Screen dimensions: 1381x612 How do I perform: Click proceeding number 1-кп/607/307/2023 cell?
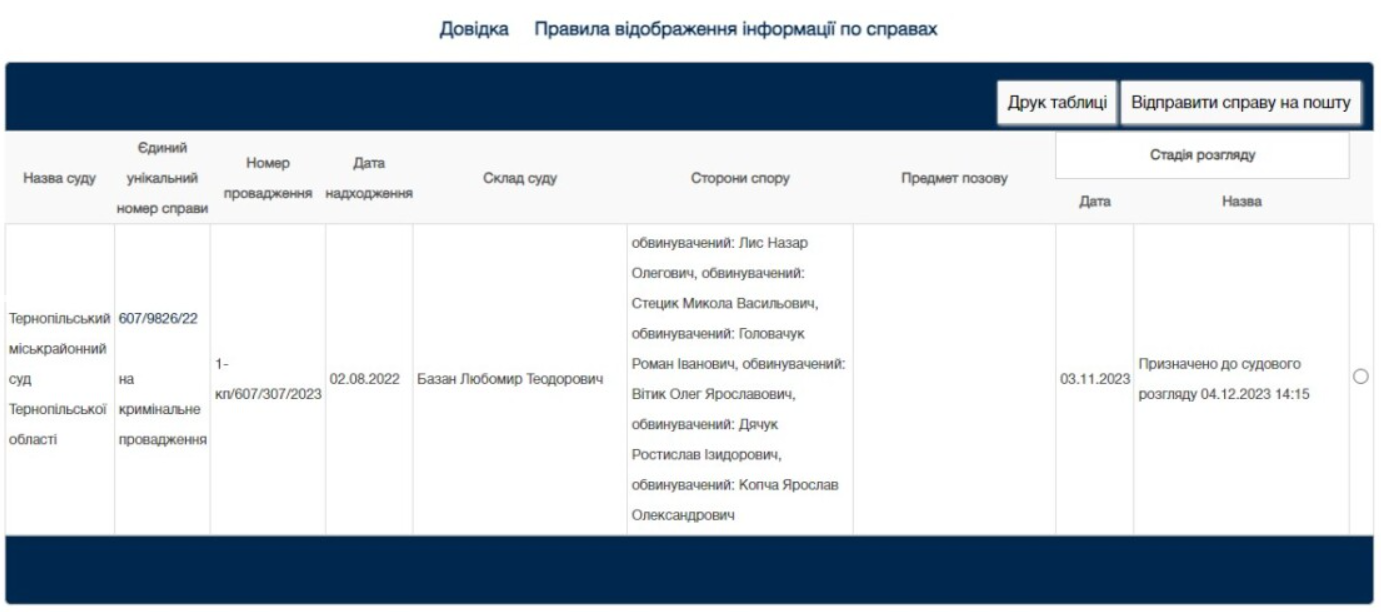point(268,379)
